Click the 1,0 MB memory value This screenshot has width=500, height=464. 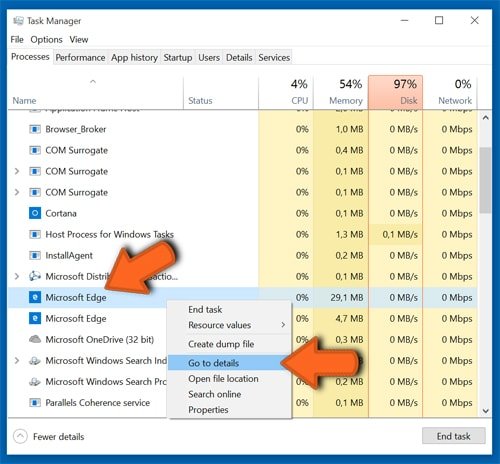[x=349, y=129]
